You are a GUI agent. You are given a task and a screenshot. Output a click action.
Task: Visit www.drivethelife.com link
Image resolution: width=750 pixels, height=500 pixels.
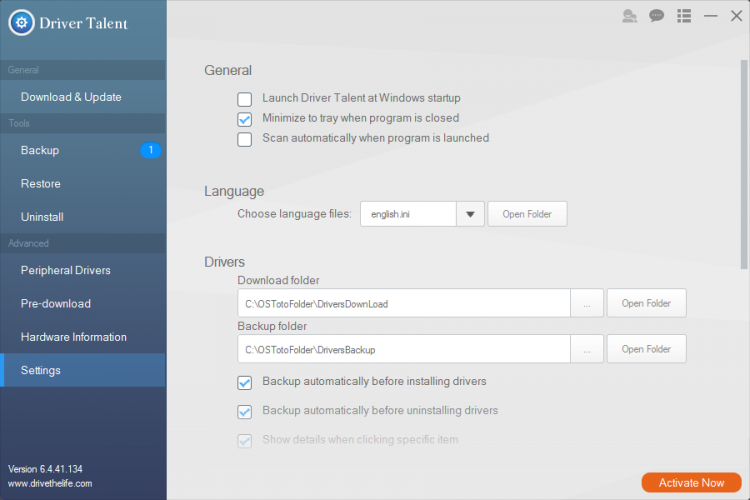[x=50, y=483]
